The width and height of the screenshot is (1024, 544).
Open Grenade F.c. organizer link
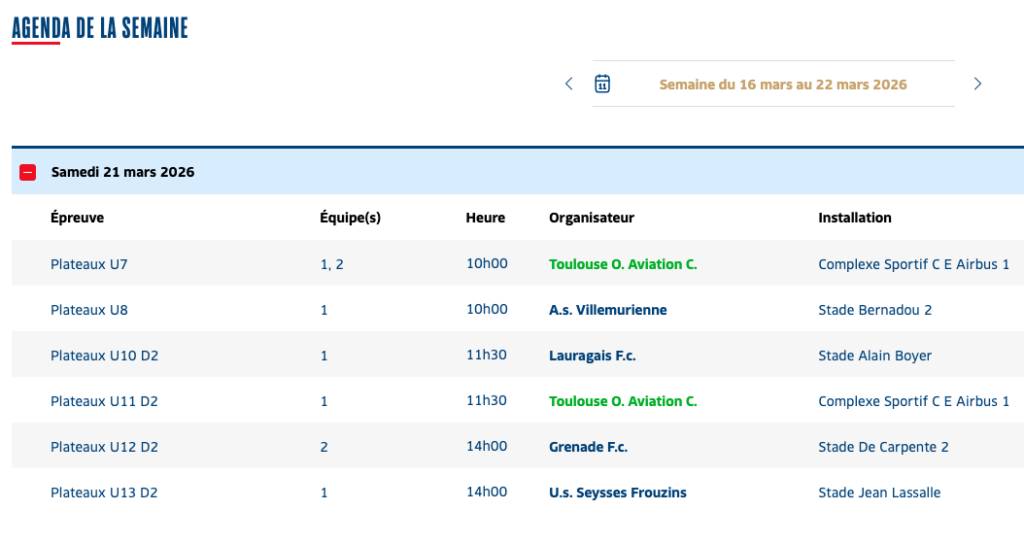588,447
